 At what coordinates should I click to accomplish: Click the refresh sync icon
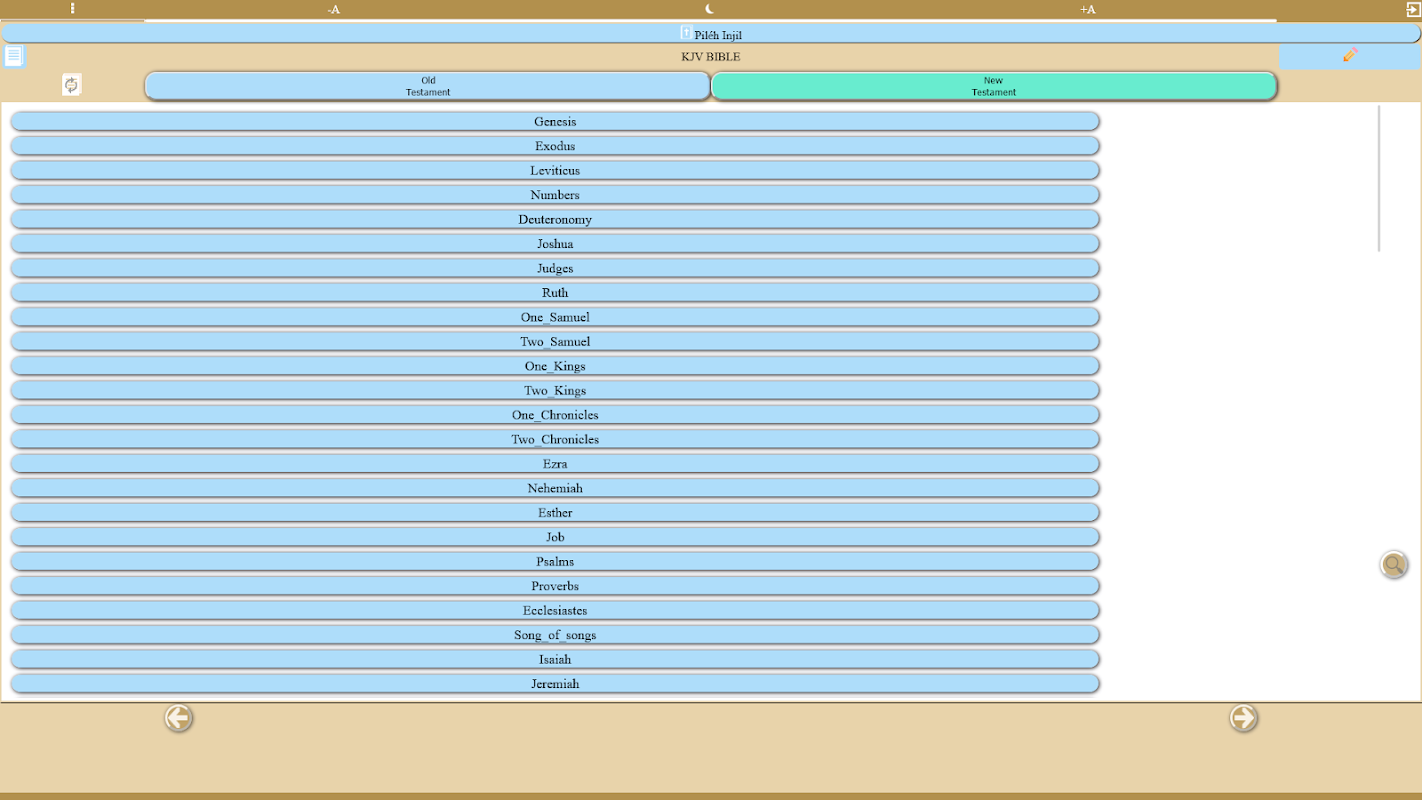point(71,85)
